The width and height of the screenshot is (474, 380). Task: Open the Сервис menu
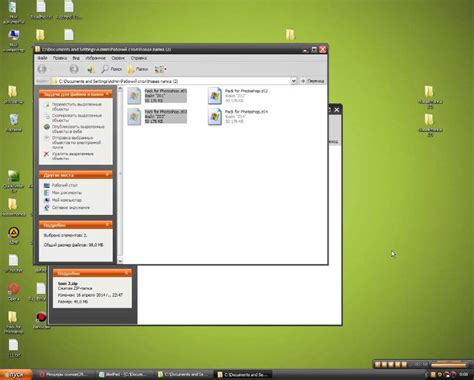point(118,58)
